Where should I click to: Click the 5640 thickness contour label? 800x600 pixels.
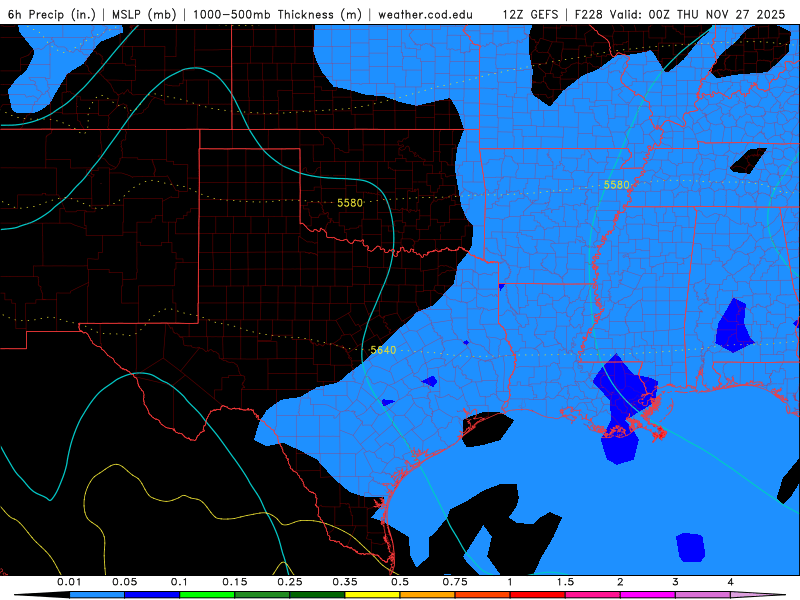pos(383,350)
